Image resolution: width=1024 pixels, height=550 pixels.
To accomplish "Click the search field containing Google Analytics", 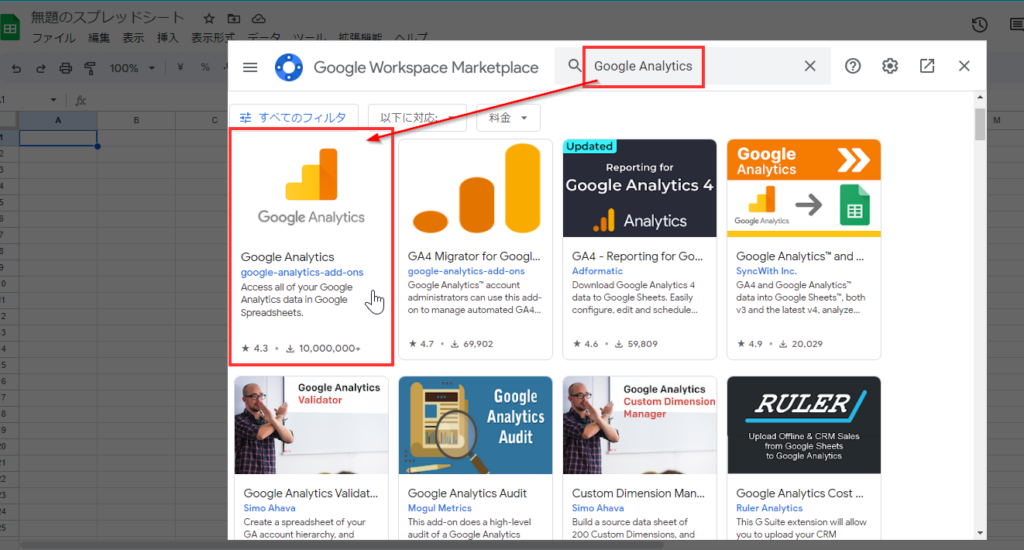I will [x=692, y=66].
